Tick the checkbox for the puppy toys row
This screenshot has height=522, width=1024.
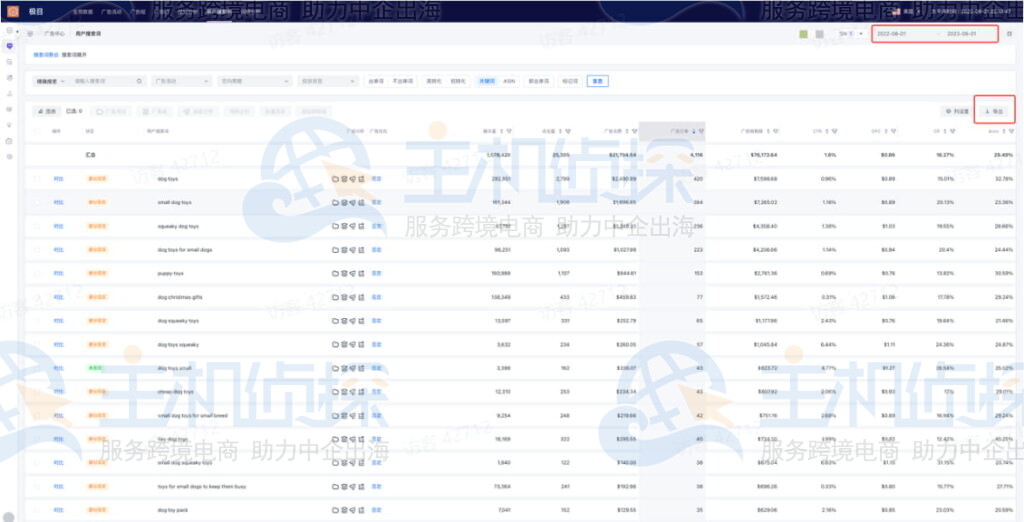pyautogui.click(x=37, y=274)
